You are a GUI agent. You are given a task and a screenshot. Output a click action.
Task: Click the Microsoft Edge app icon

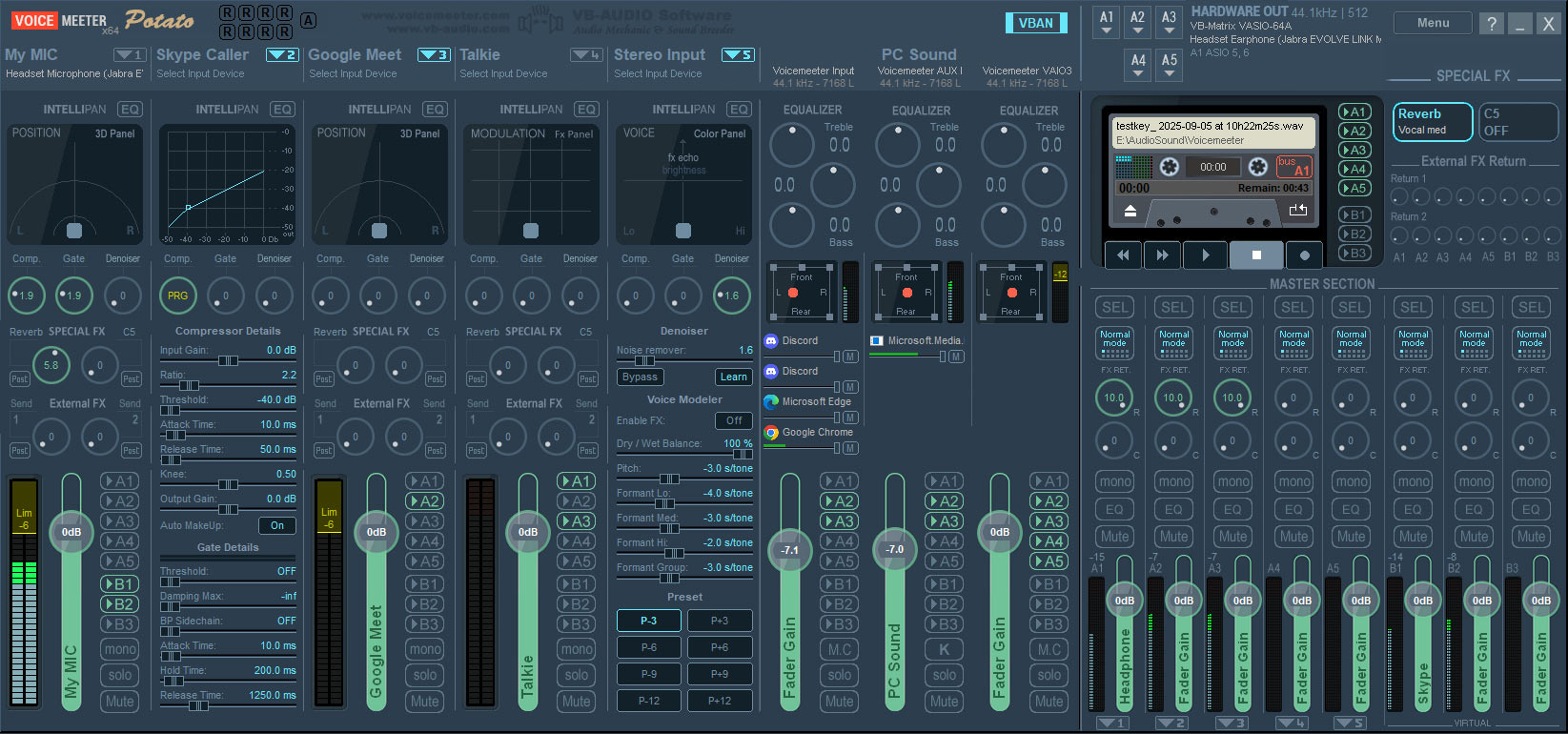point(771,402)
